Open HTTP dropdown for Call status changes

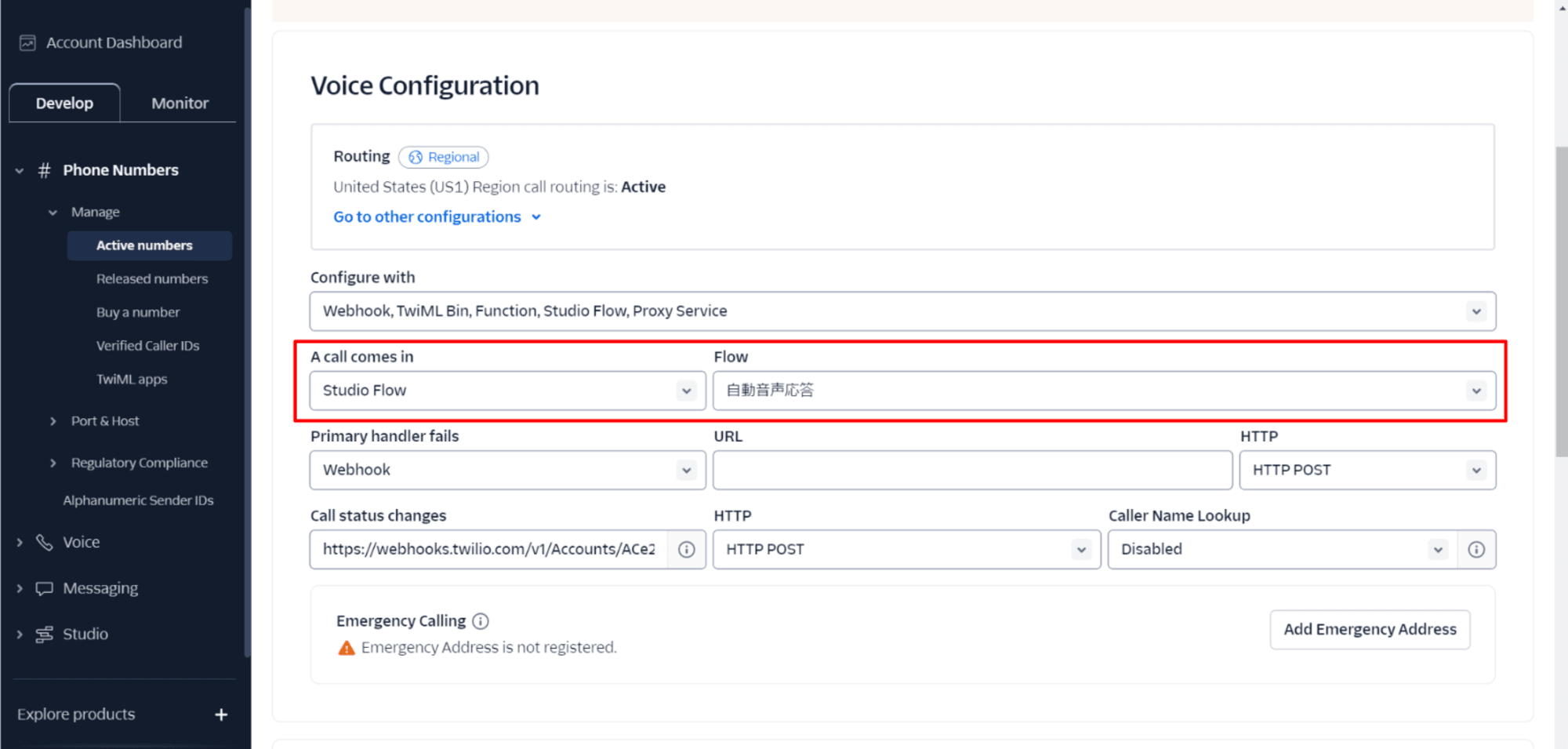906,550
